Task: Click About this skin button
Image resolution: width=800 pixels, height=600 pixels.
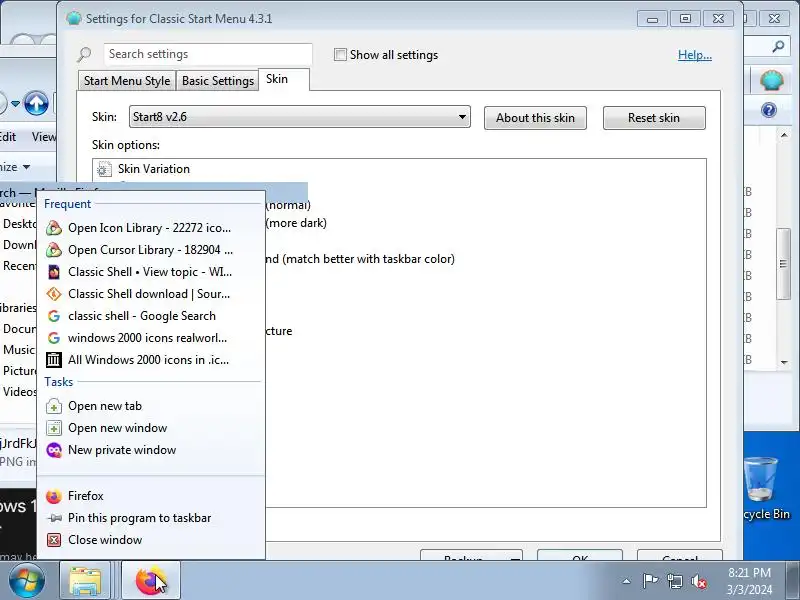Action: [535, 118]
